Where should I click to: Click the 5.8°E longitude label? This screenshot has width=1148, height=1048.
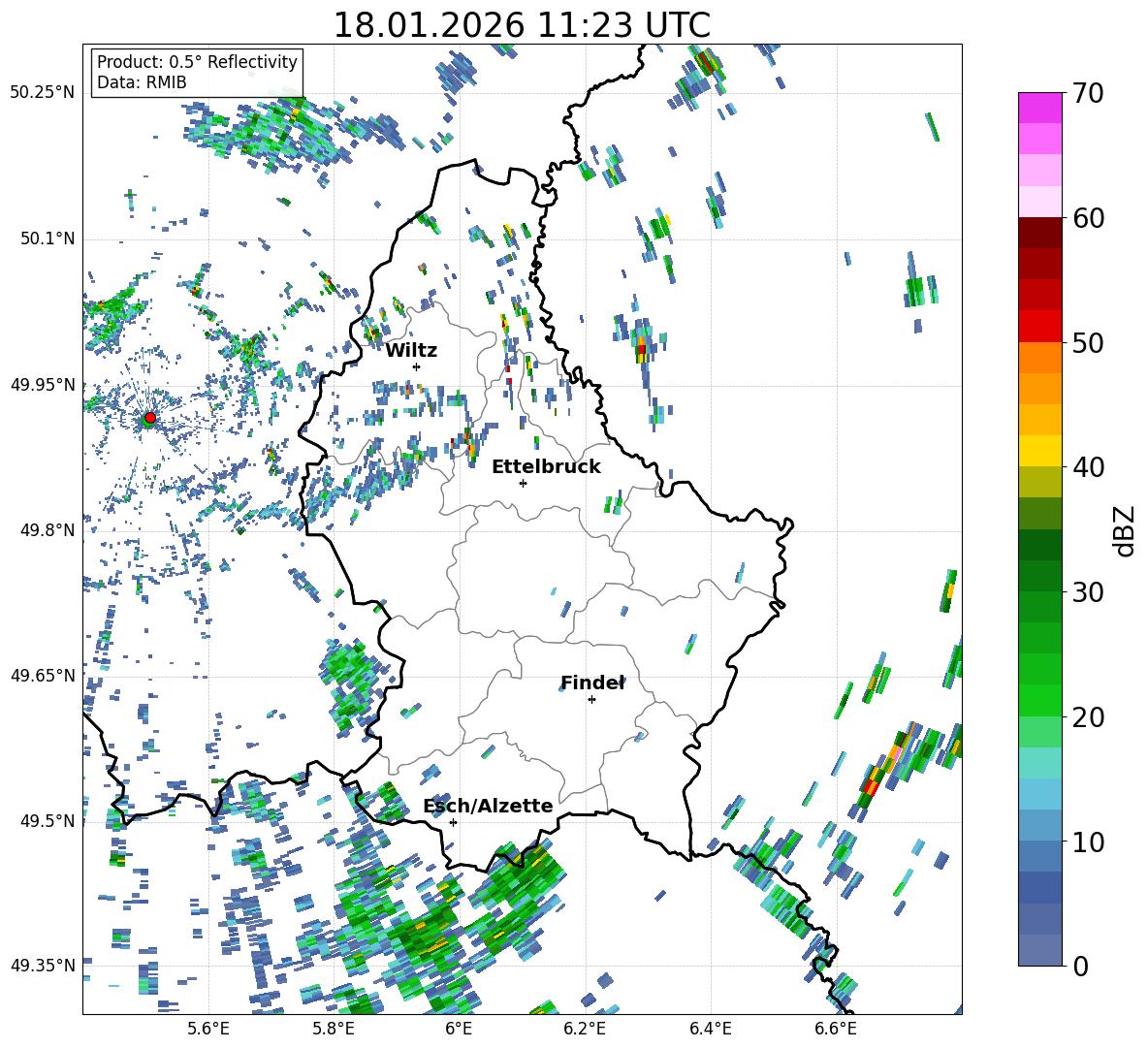pos(334,1029)
